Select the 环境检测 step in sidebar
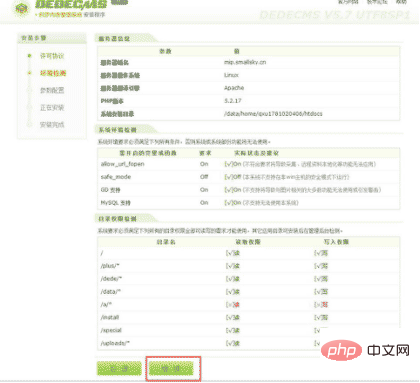Viewport: 420px width, 383px height. click(x=53, y=73)
